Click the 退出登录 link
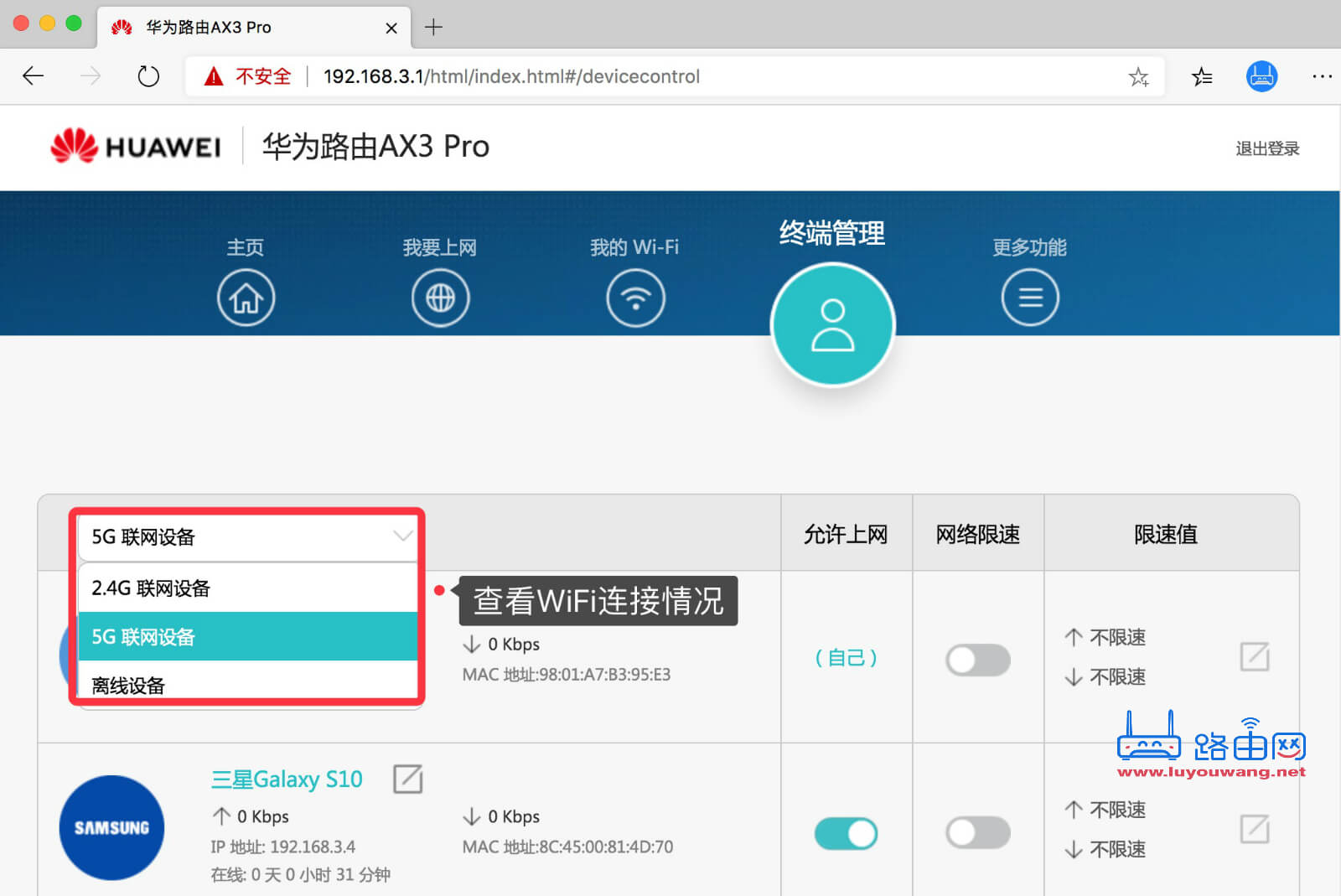1341x896 pixels. click(x=1267, y=148)
